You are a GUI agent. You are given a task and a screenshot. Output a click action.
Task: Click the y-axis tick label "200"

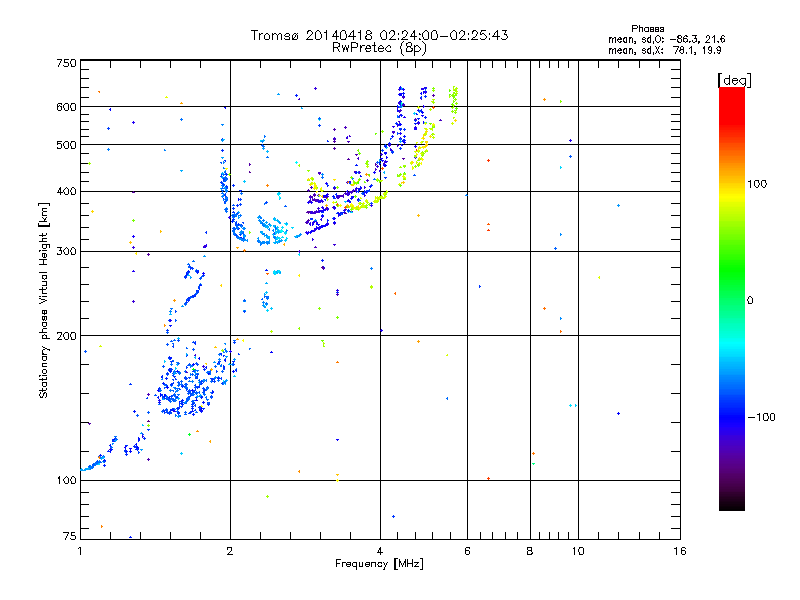point(66,336)
